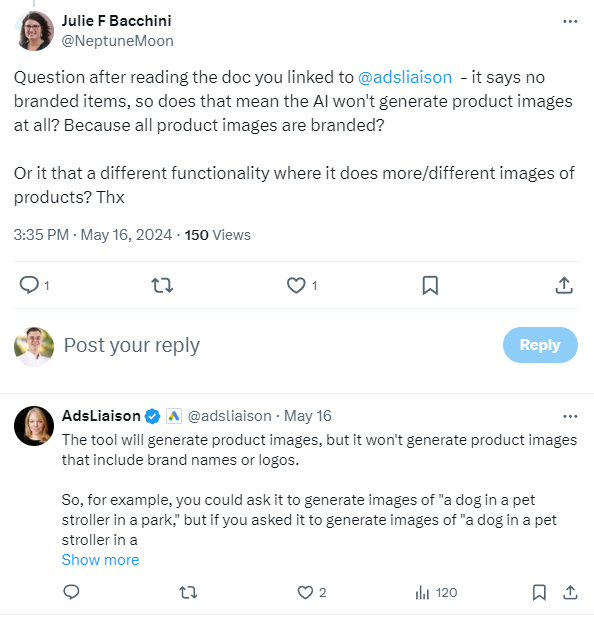The width and height of the screenshot is (594, 632).
Task: Open more options on Julie's tweet
Action: pos(570,21)
